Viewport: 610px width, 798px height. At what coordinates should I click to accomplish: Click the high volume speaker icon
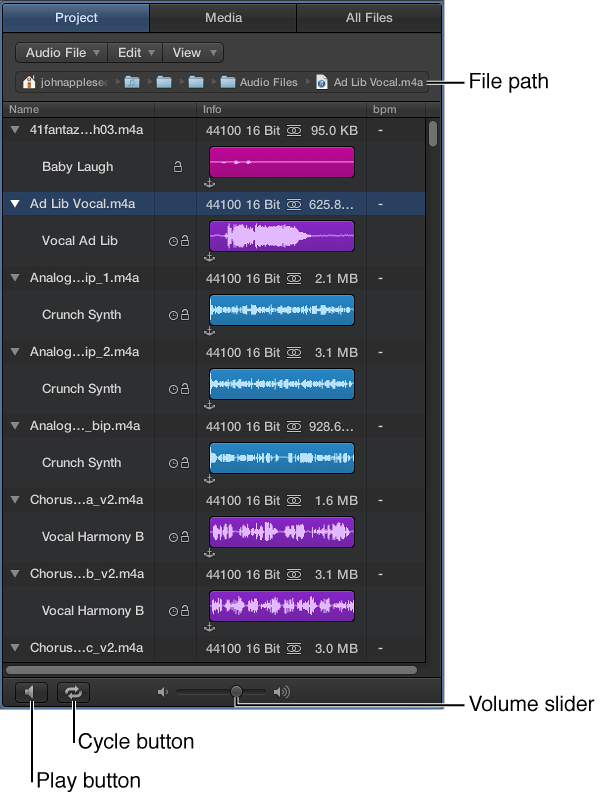click(281, 692)
